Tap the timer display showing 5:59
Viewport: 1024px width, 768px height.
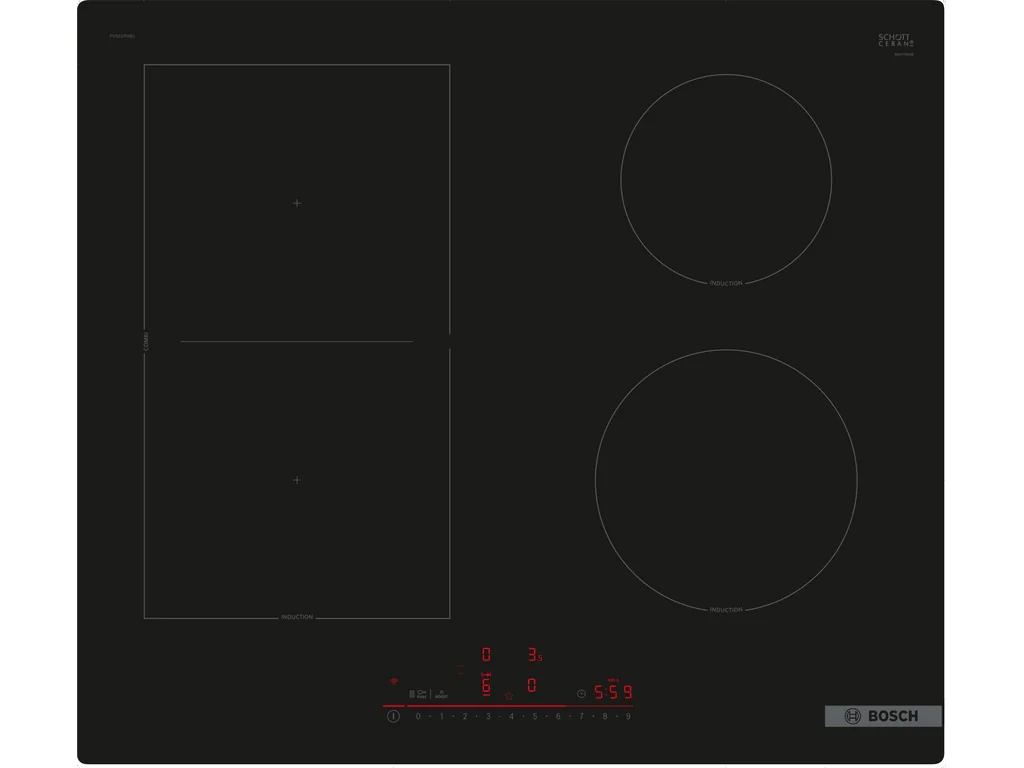tap(613, 690)
